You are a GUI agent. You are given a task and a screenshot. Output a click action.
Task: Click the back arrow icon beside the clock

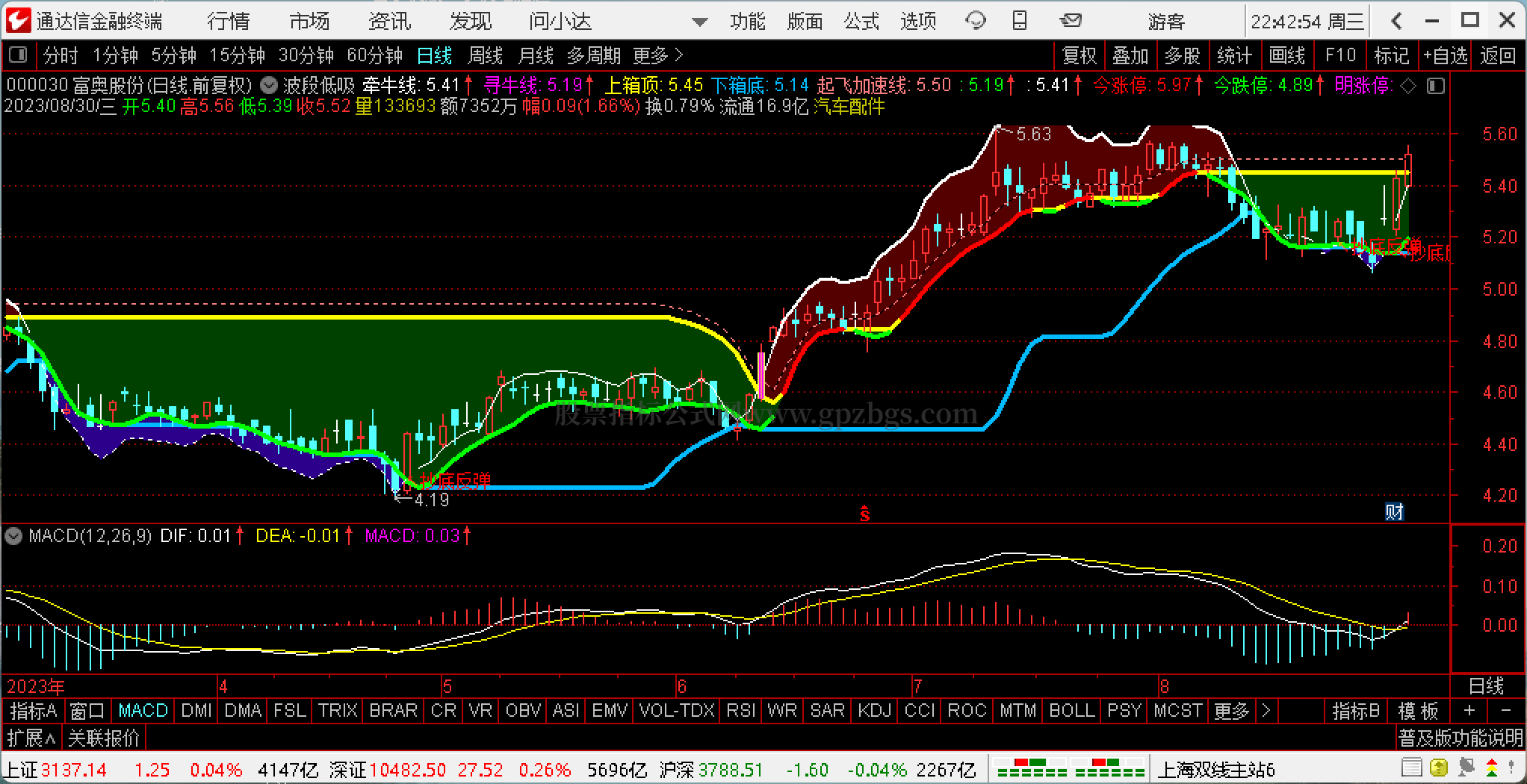tap(1396, 21)
